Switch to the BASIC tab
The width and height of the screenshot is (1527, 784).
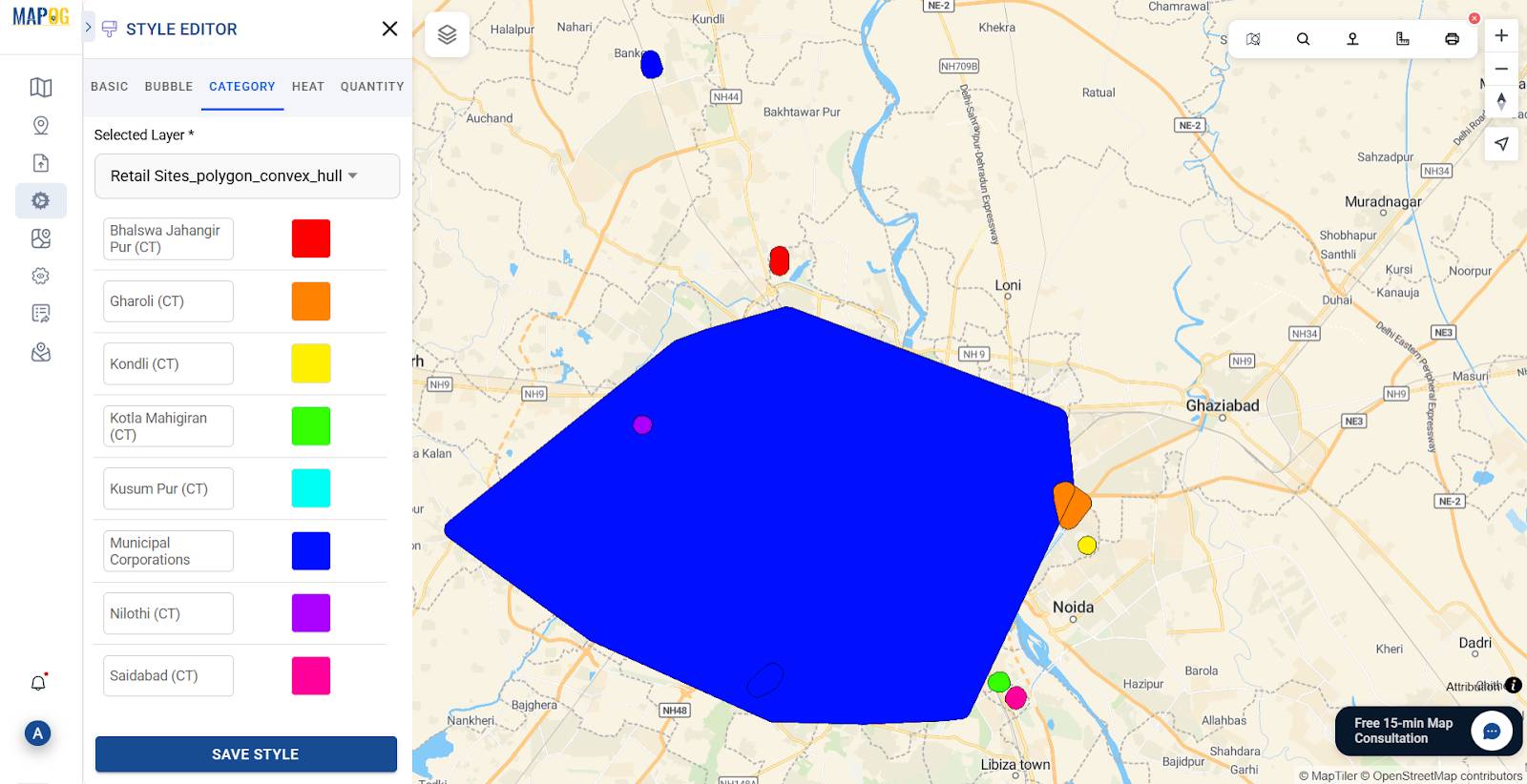(110, 87)
